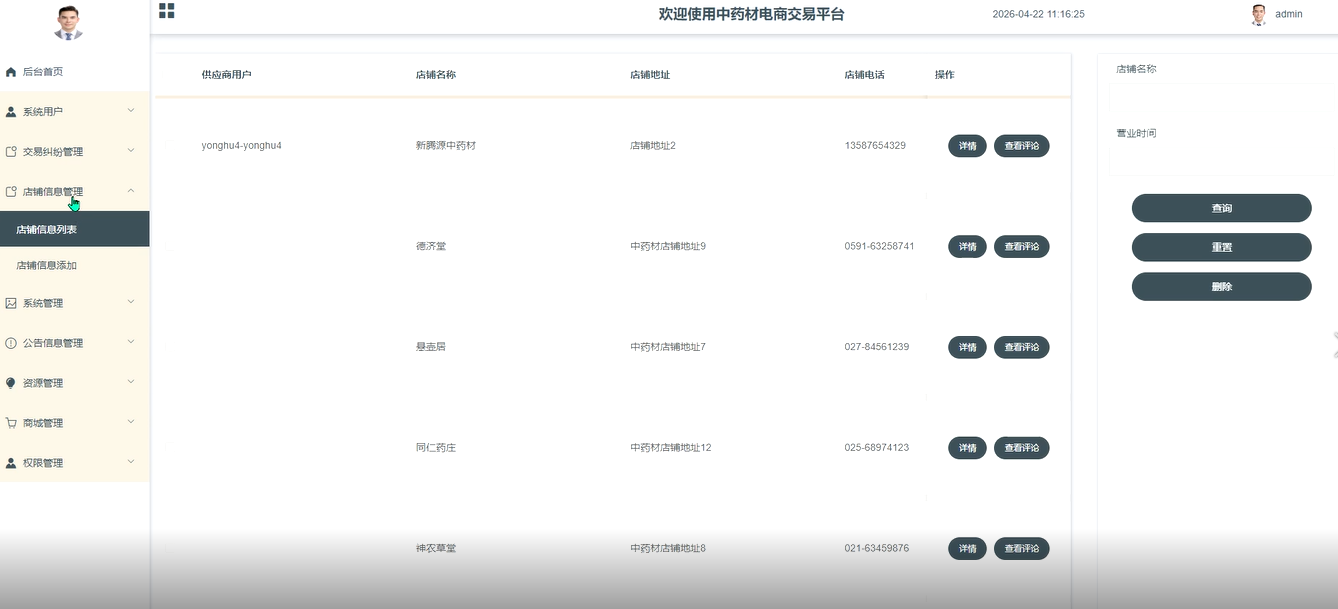Open 商城管理 menu item
This screenshot has height=609, width=1338.
75,423
